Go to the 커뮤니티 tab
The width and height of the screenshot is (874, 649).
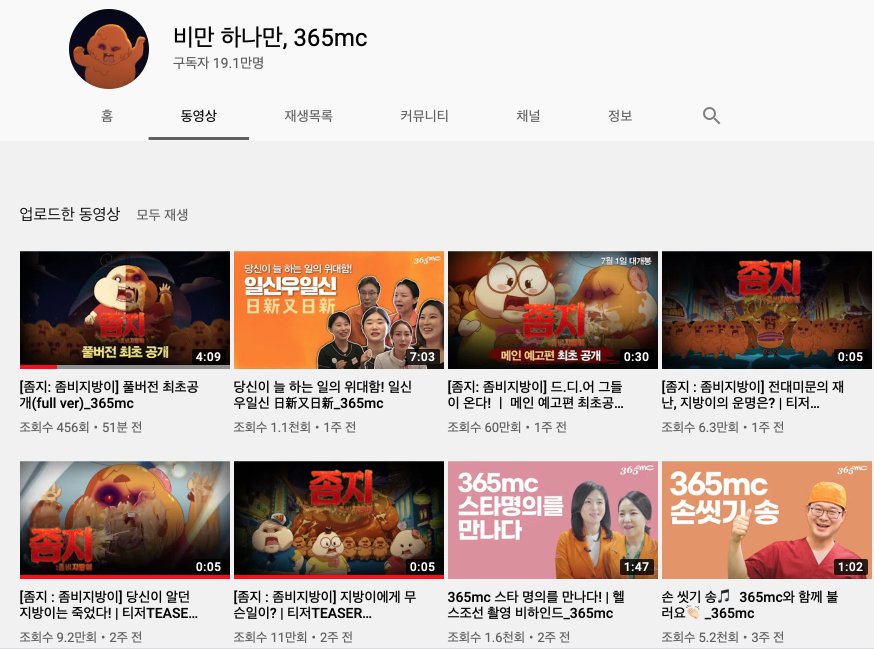coord(424,115)
